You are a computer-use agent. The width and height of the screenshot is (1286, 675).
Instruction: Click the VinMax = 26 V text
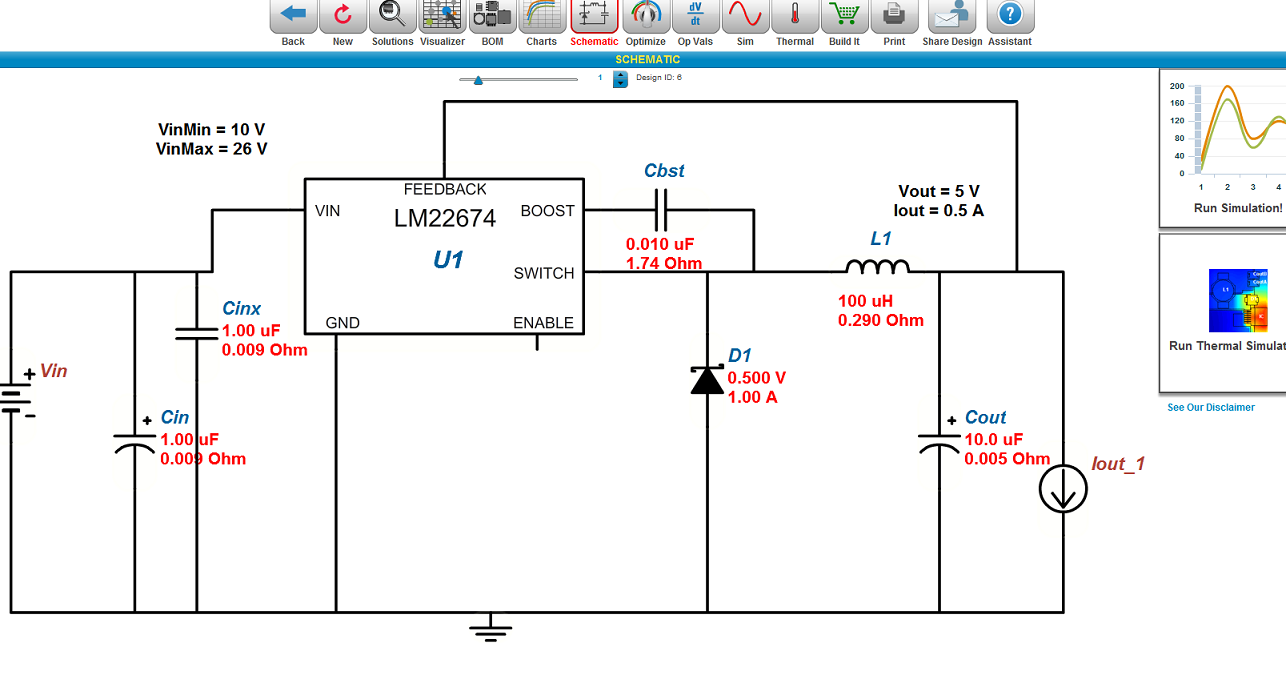(212, 148)
